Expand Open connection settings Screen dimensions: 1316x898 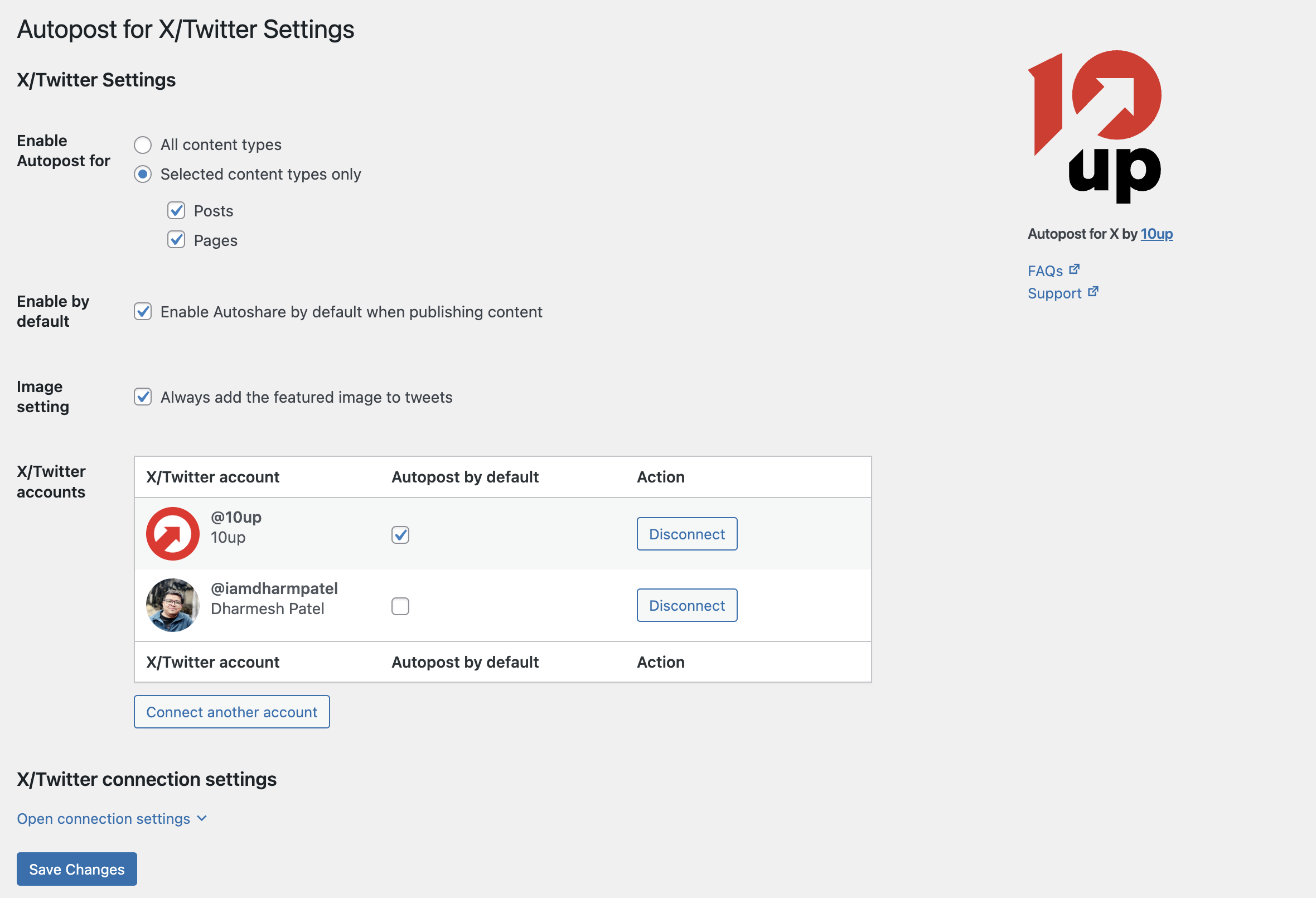click(104, 819)
